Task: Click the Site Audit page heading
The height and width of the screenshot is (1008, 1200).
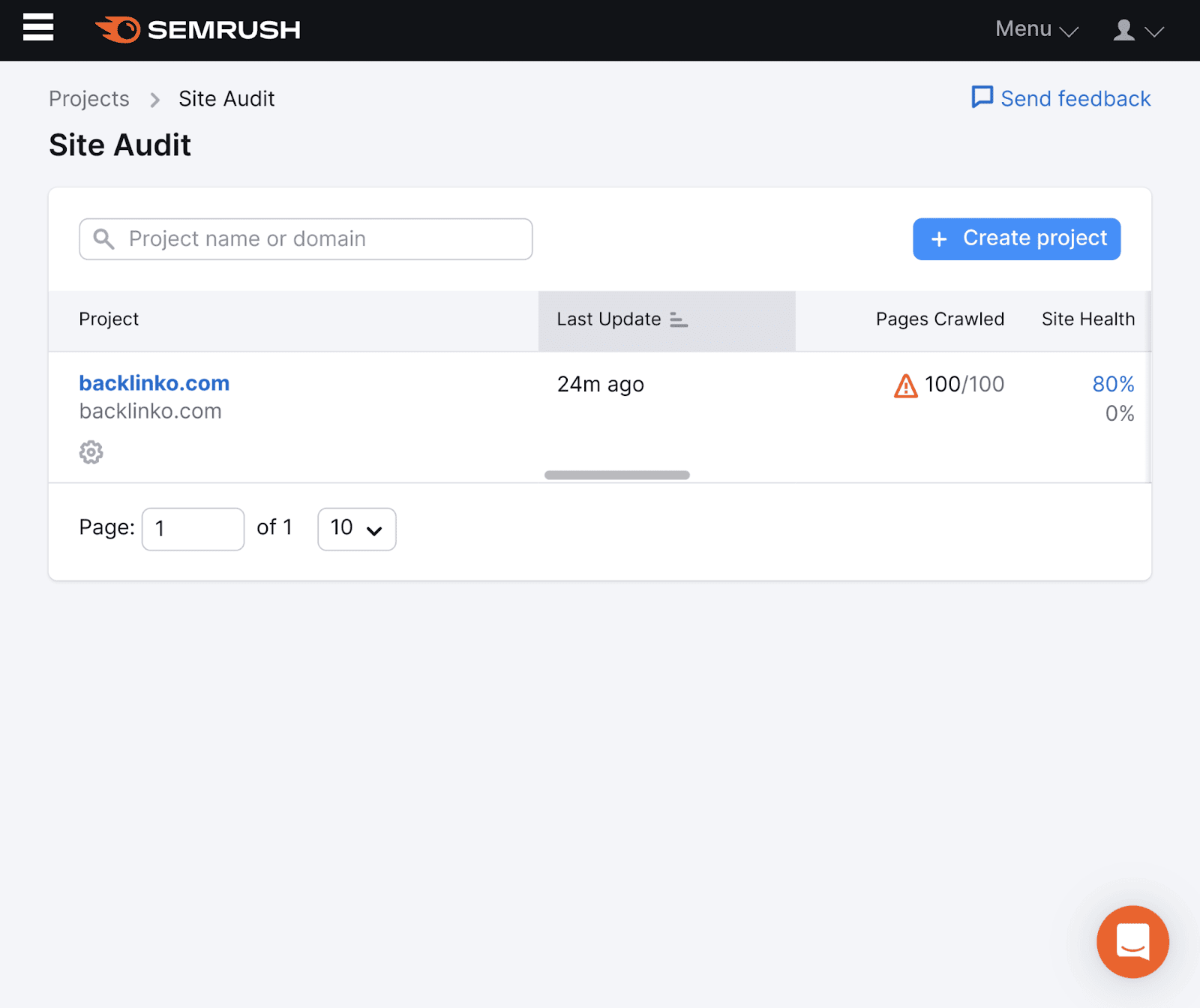Action: point(120,145)
